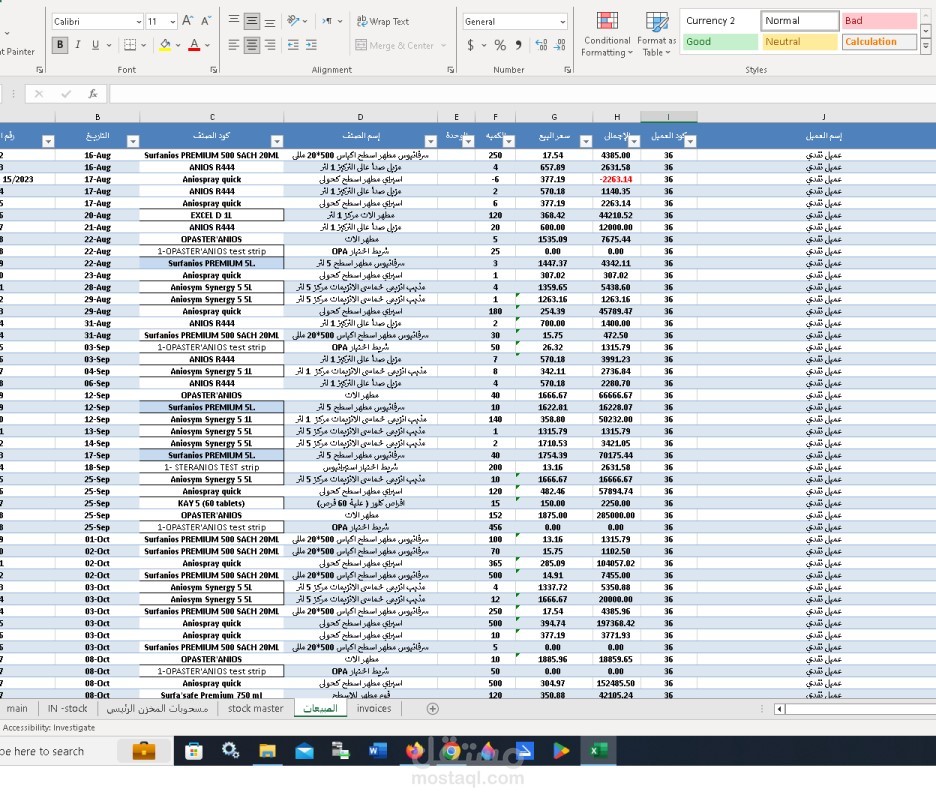Open the General number format dropdown

562,21
